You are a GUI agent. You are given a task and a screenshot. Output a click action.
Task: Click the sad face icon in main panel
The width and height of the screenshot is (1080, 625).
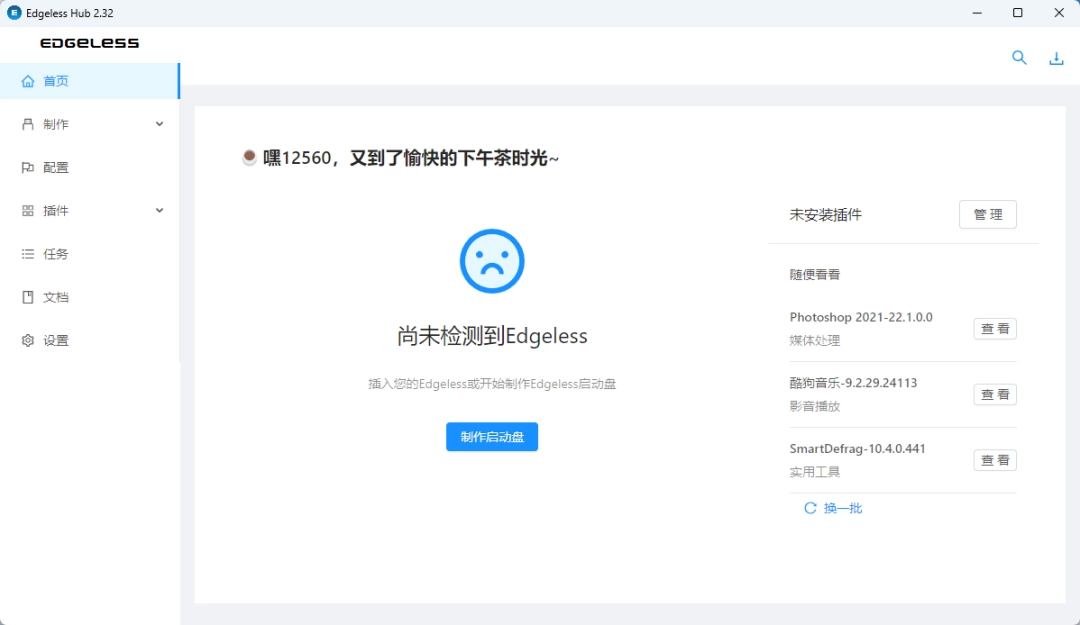tap(491, 260)
